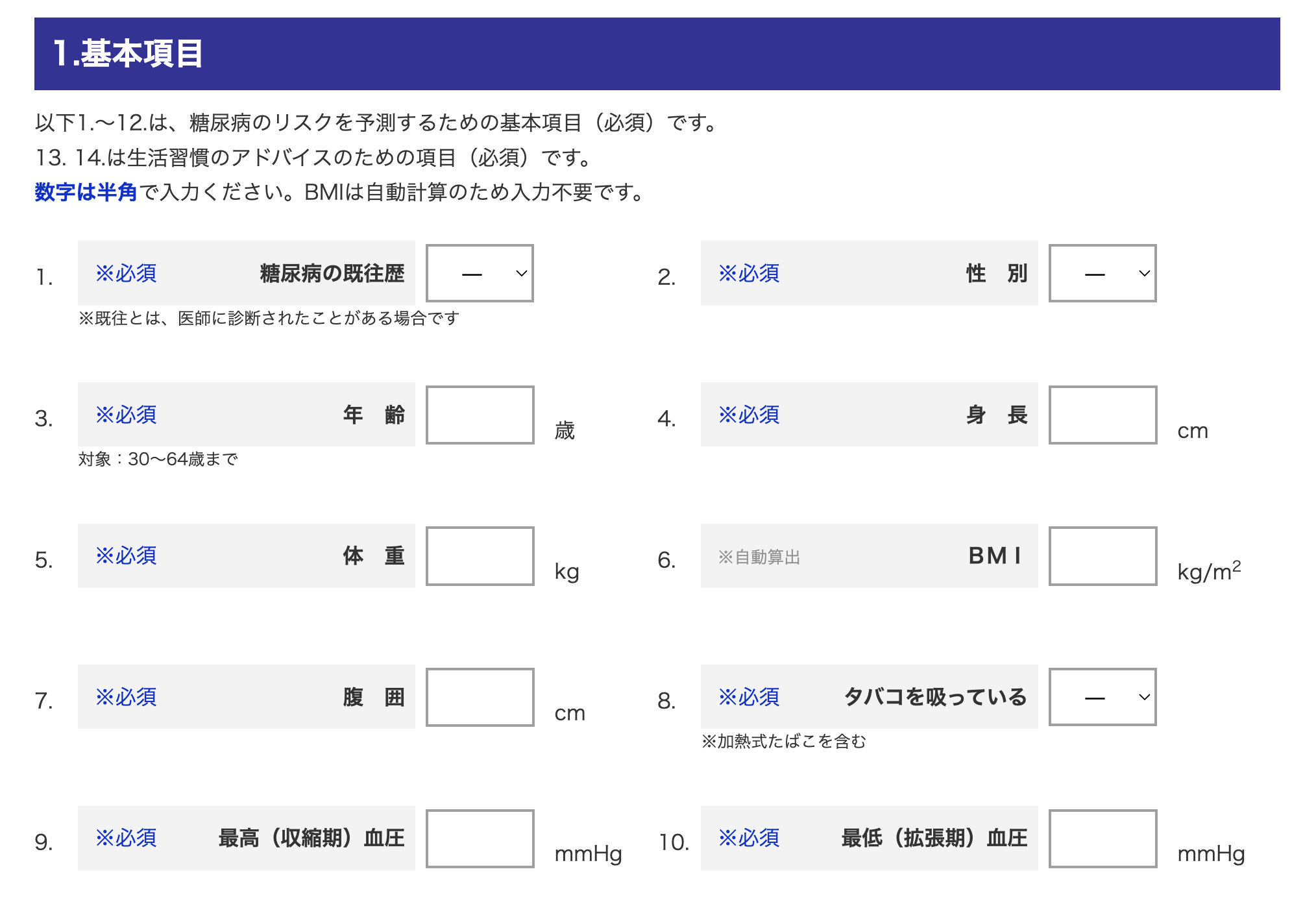Click the 最高(収縮期)血圧 input field
1316x915 pixels.
click(x=480, y=838)
